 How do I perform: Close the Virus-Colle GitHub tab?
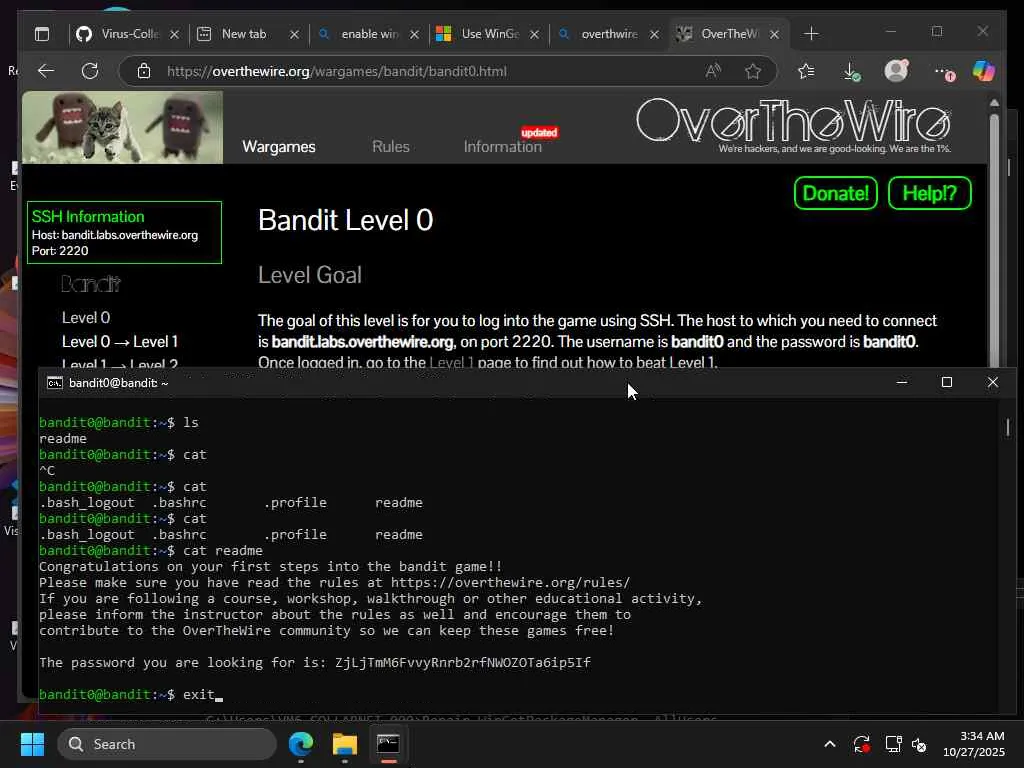[x=174, y=35]
